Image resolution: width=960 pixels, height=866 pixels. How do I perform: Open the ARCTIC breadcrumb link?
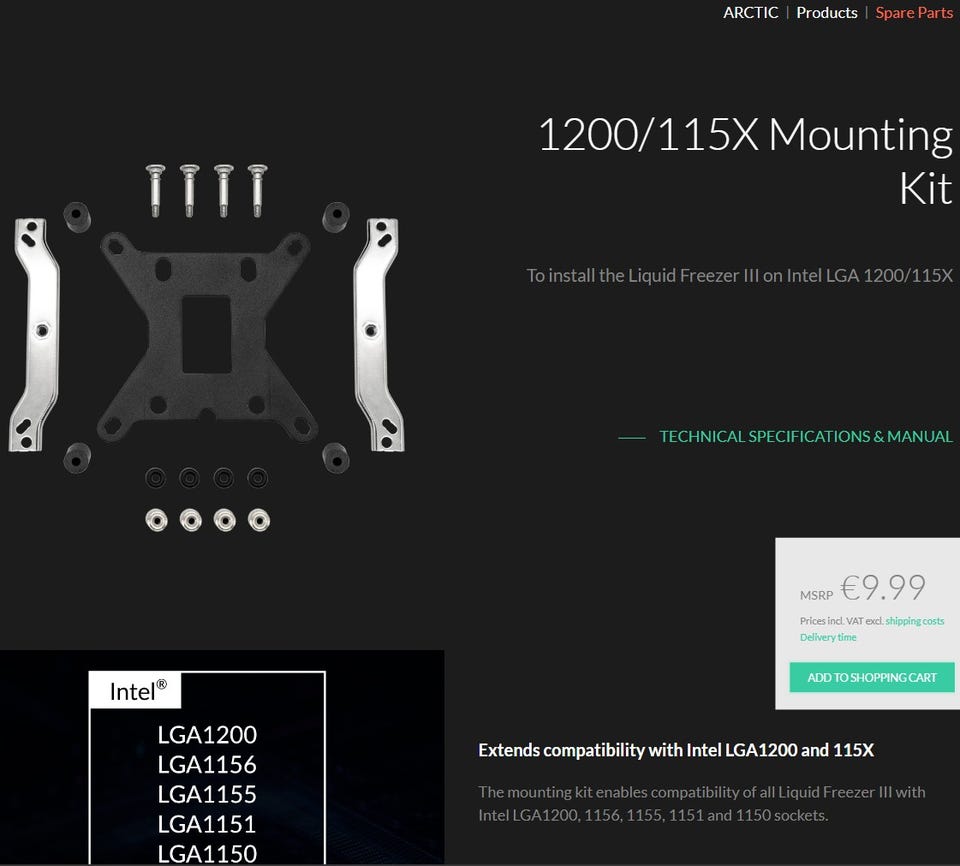(x=750, y=12)
